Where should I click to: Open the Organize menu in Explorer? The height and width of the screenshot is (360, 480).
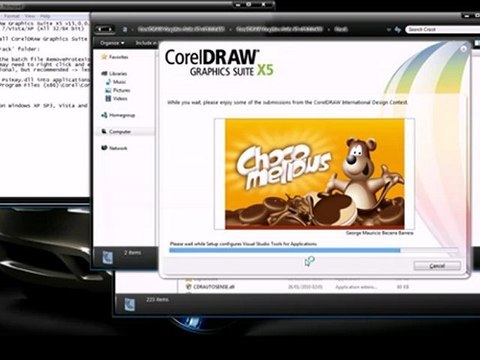point(112,43)
